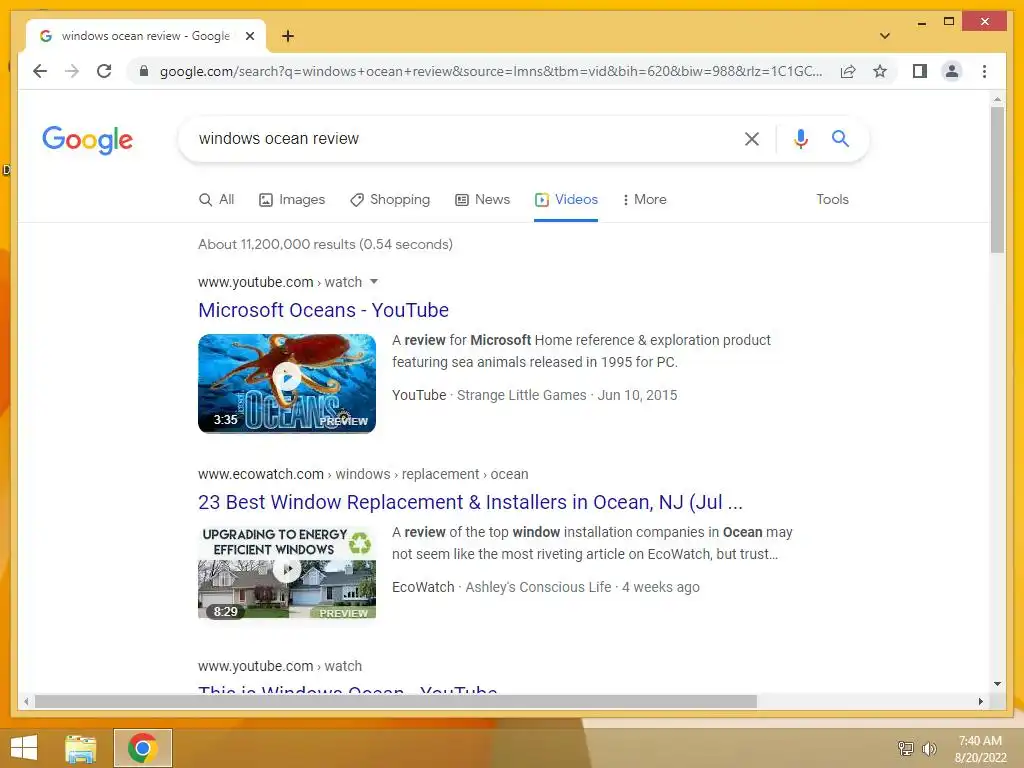
Task: Open the tab search chevron
Action: coord(884,36)
